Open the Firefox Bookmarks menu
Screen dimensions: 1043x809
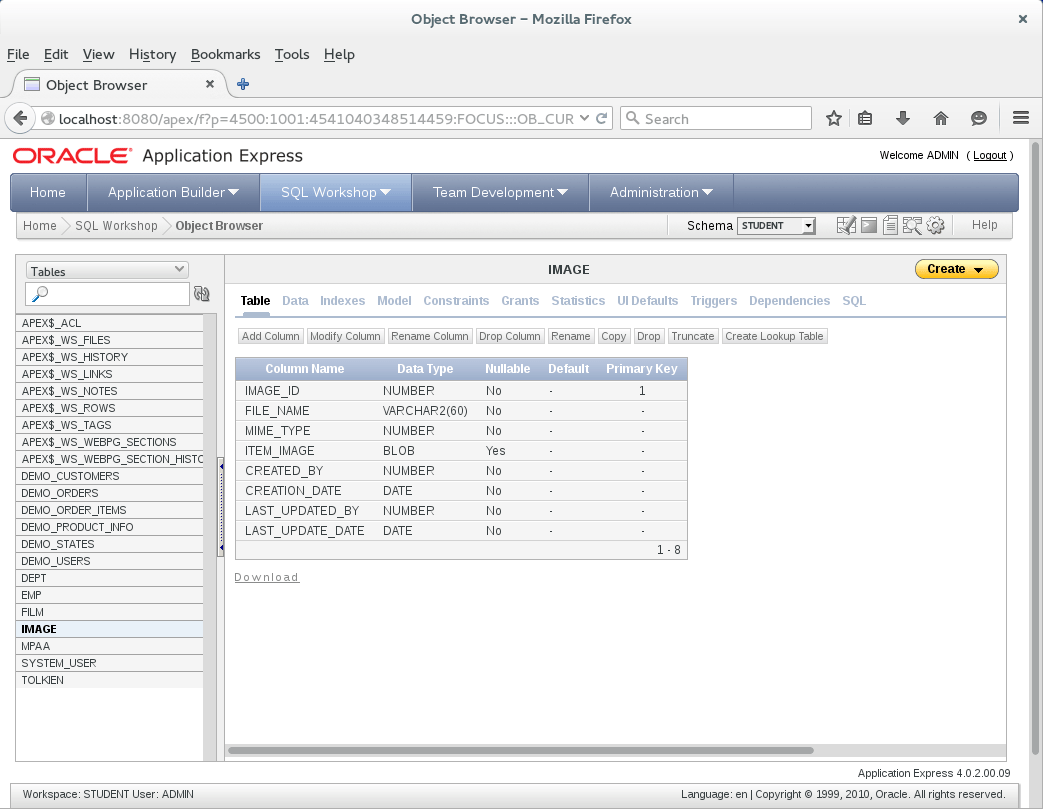tap(225, 55)
